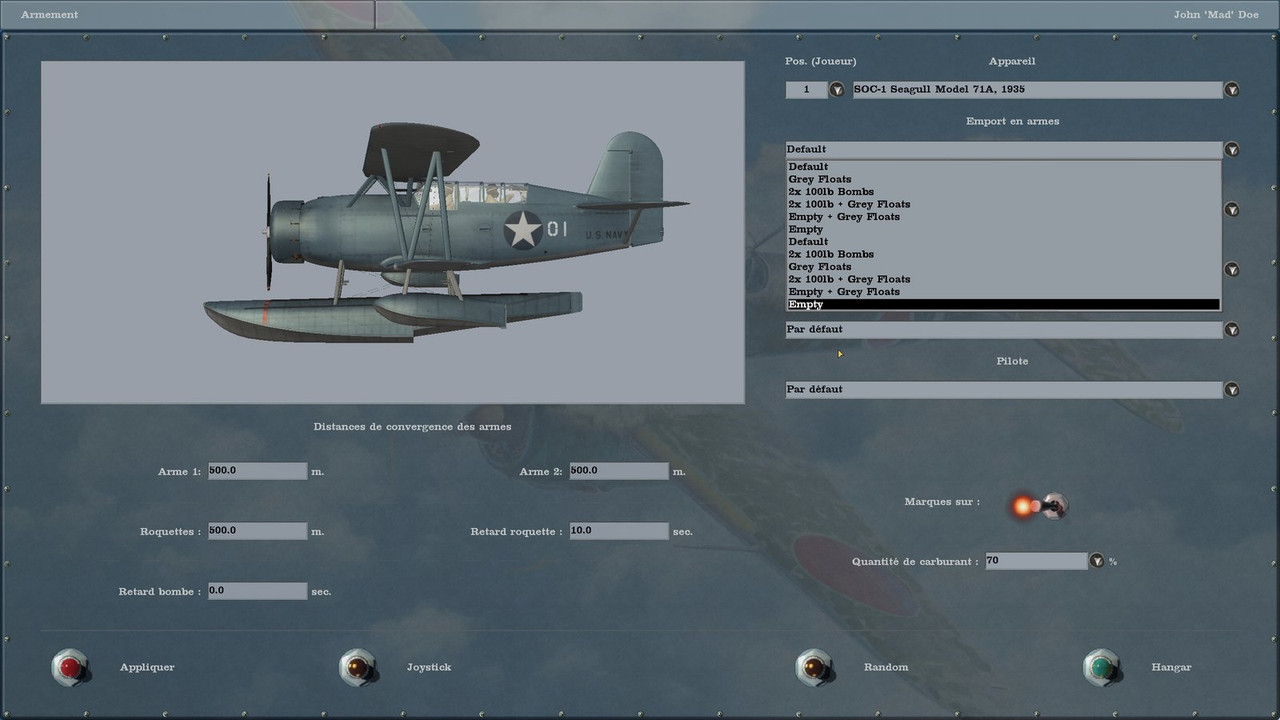Click the Retard bombe delay field
This screenshot has width=1280, height=720.
[x=257, y=591]
